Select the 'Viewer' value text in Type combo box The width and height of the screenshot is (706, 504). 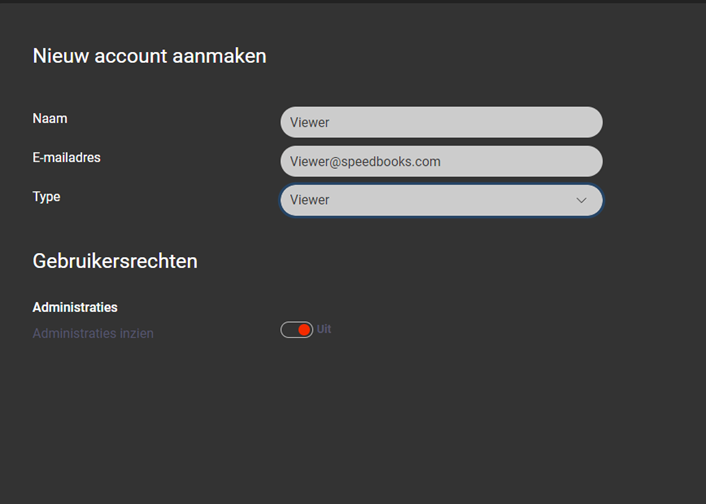pos(309,200)
